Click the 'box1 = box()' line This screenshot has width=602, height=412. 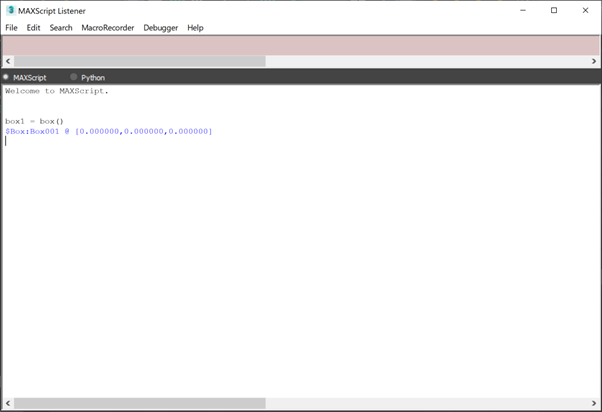tap(34, 121)
